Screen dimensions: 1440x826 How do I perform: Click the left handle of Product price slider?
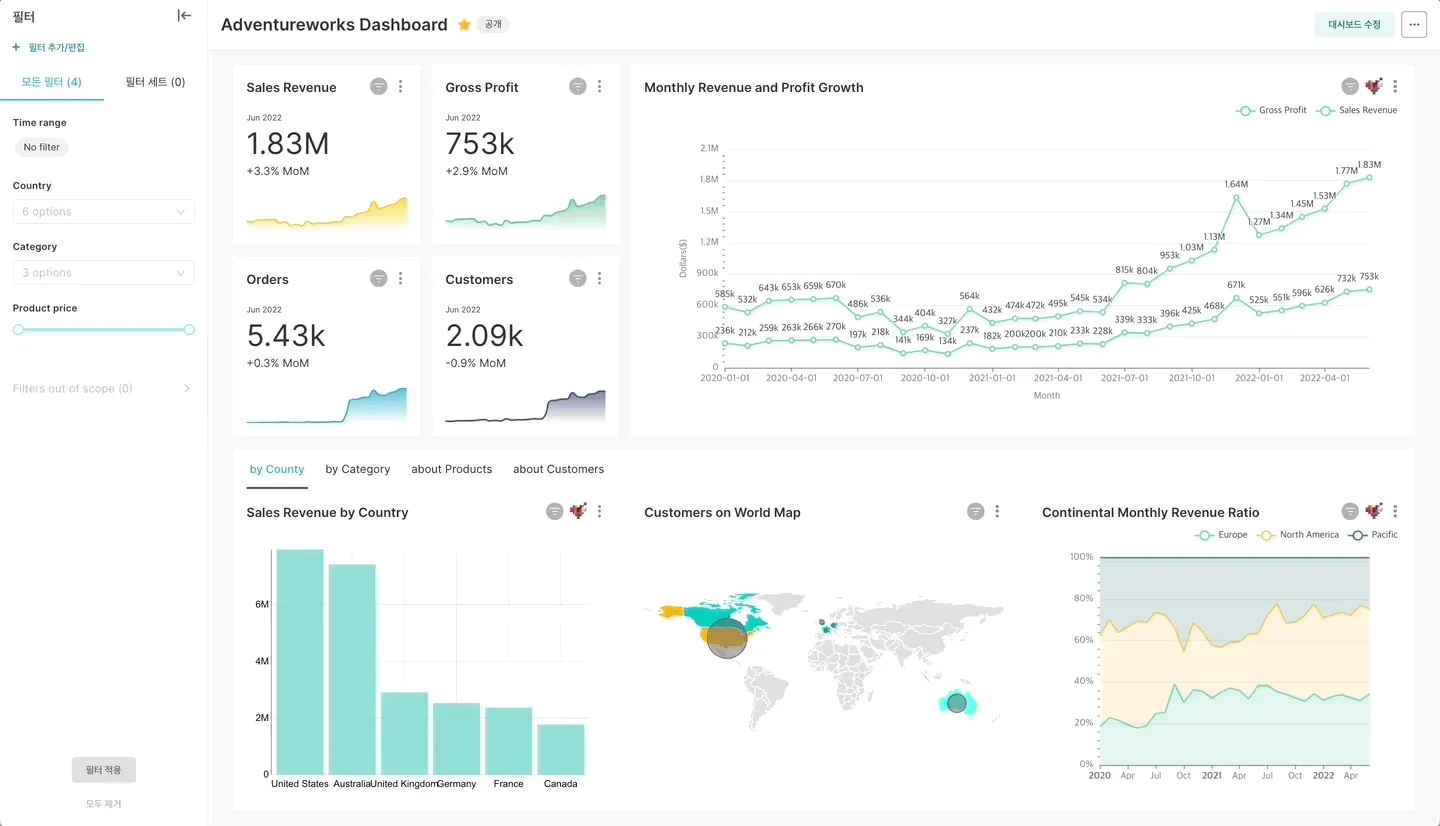pyautogui.click(x=18, y=329)
